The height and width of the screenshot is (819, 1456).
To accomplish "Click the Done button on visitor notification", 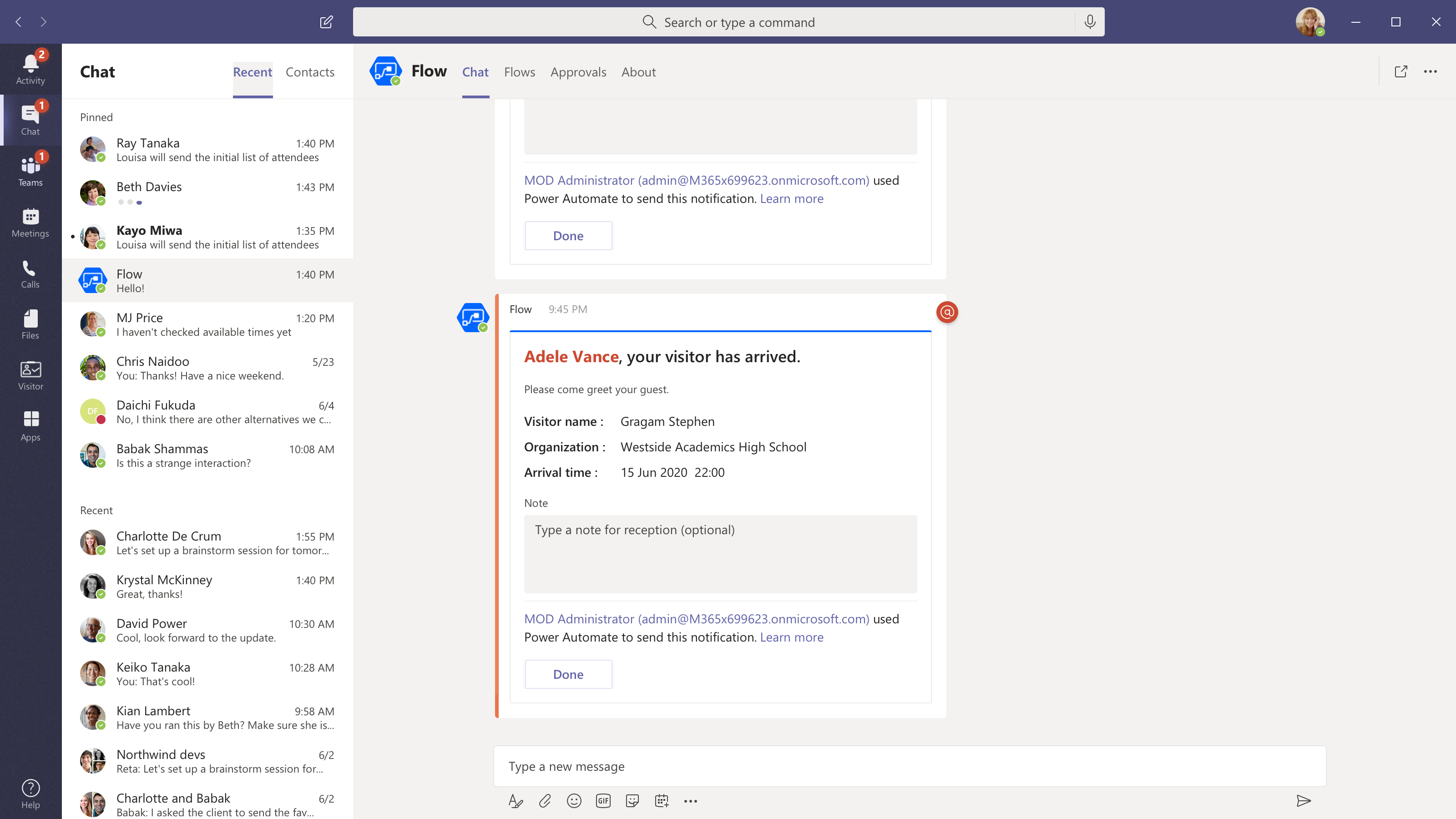I will pos(568,673).
